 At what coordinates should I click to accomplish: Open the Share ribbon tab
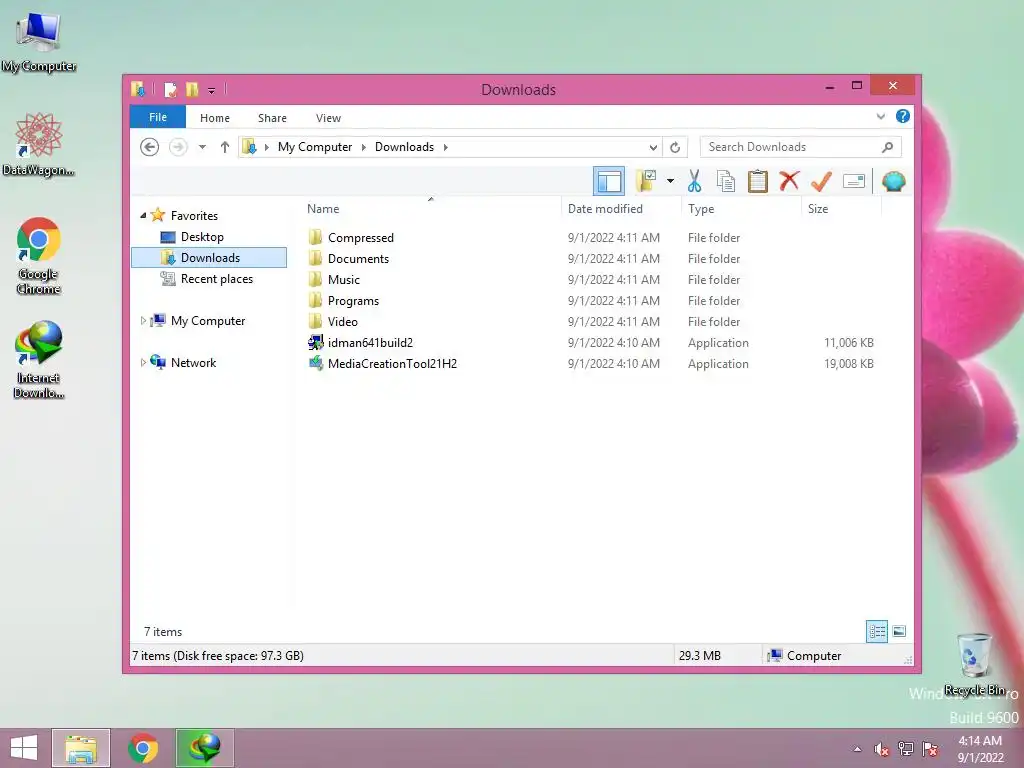272,118
